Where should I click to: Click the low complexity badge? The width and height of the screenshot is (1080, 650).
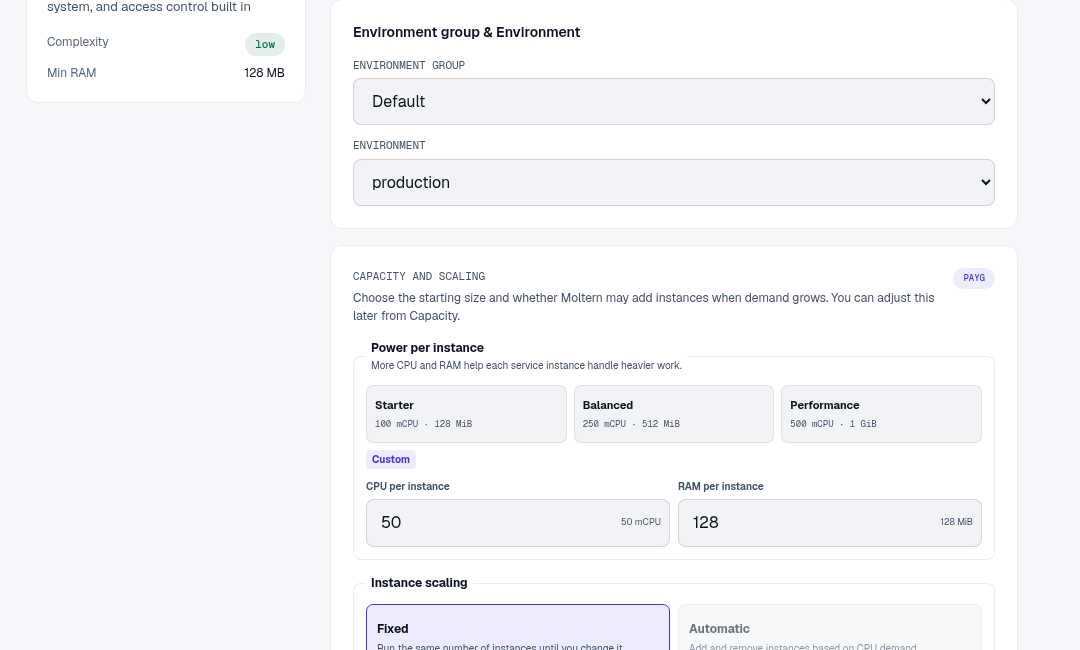pyautogui.click(x=264, y=44)
